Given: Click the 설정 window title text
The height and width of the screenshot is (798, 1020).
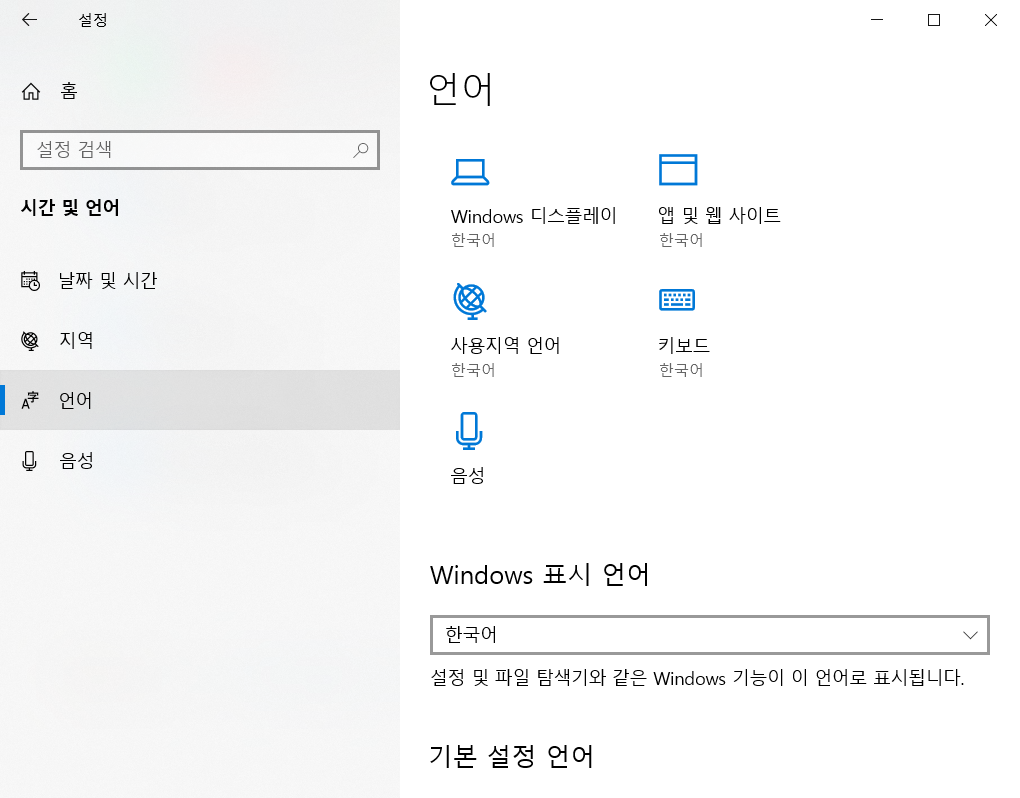Looking at the screenshot, I should tap(93, 20).
